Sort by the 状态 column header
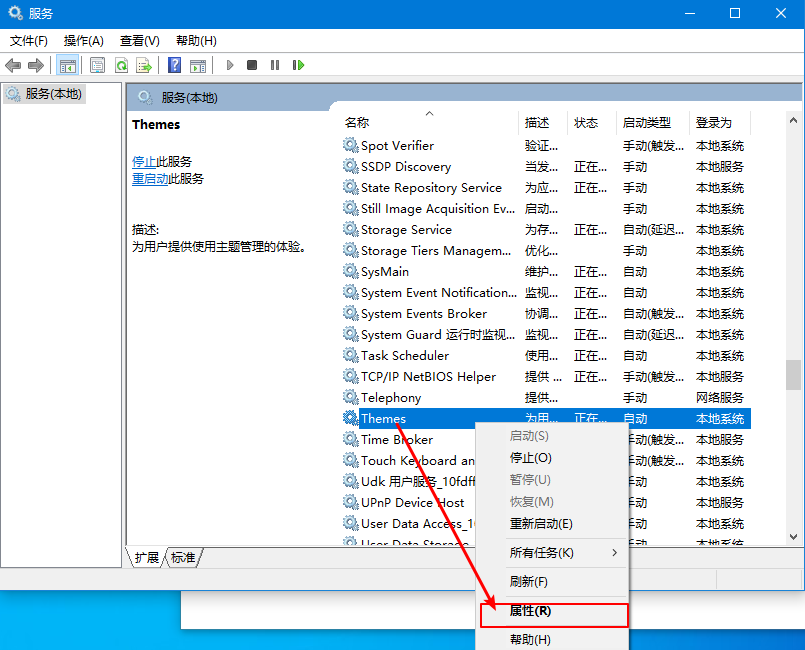 click(591, 122)
